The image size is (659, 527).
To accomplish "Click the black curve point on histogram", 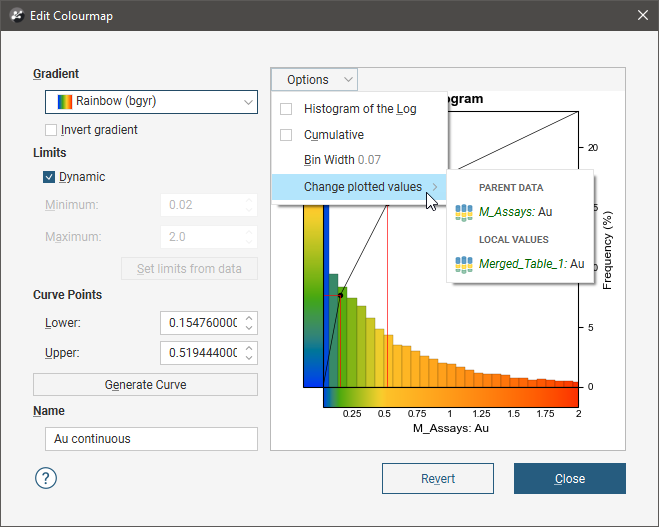I will 341,295.
